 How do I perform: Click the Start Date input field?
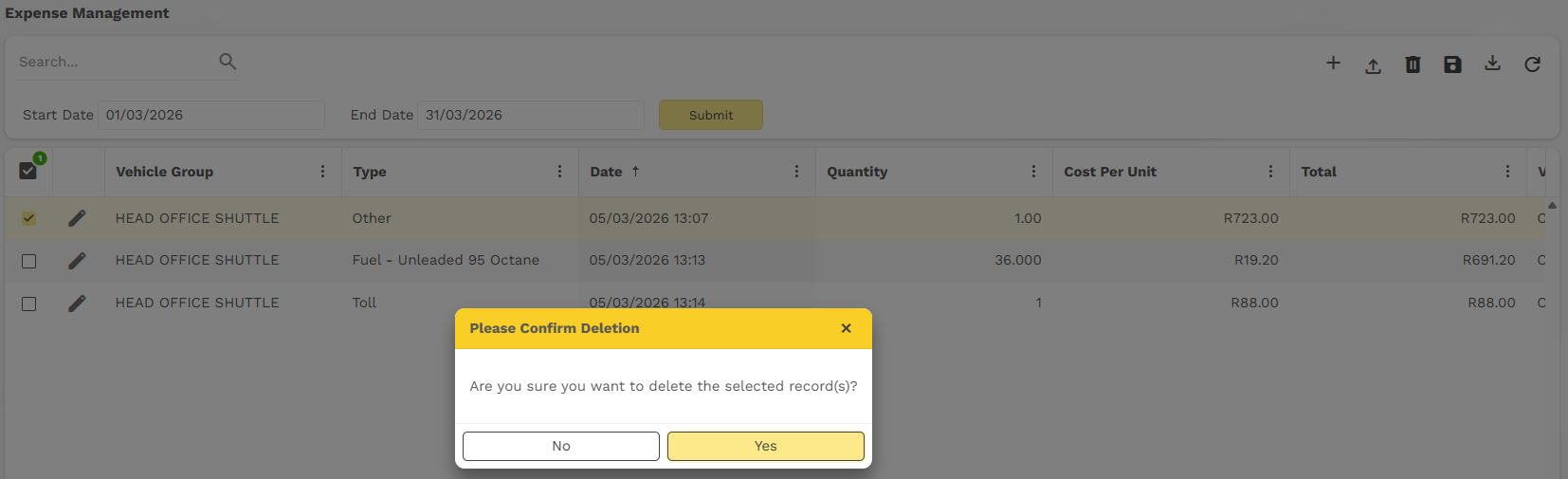pyautogui.click(x=210, y=115)
